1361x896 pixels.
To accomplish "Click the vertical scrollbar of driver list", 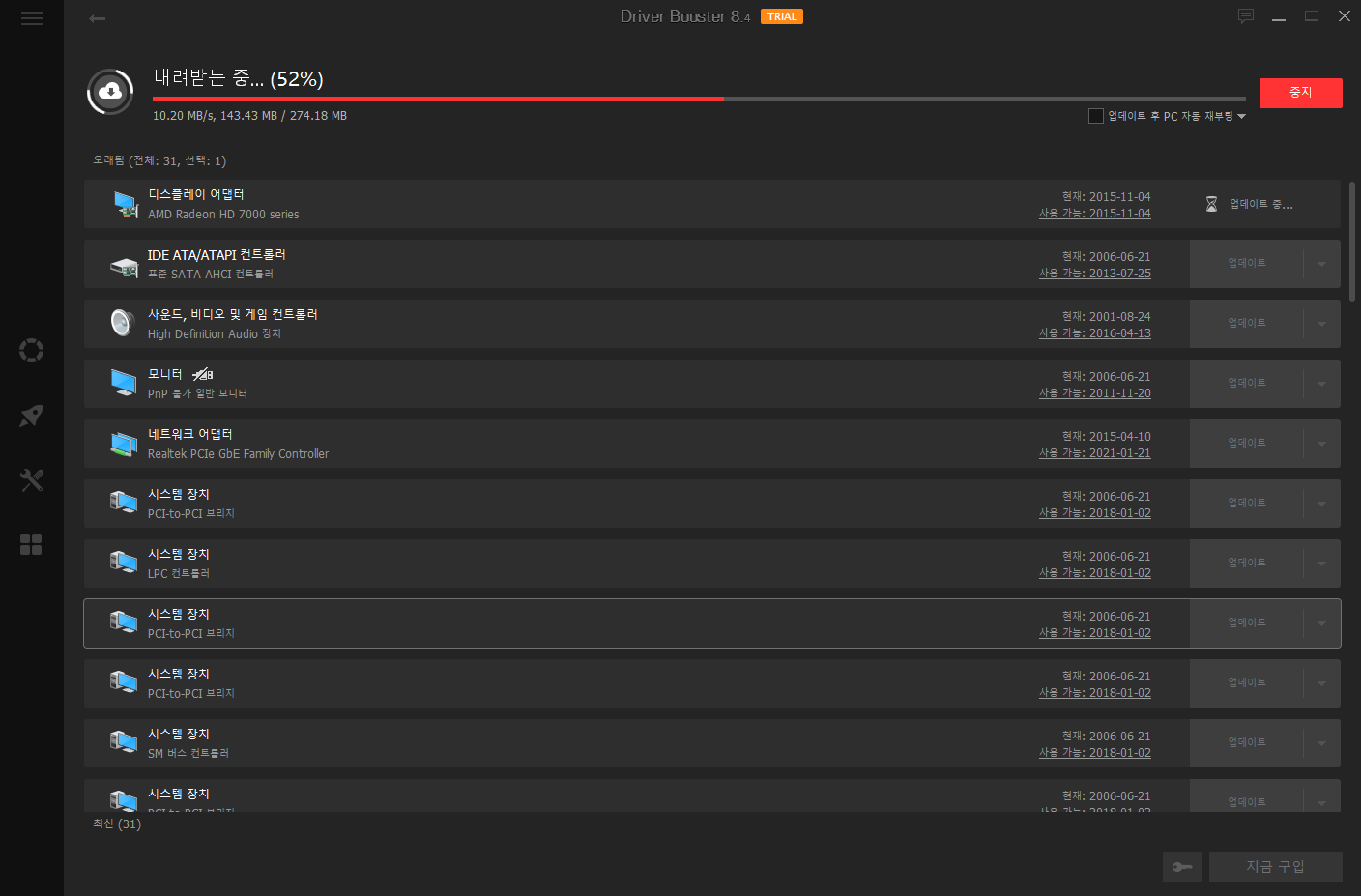I will 1351,242.
